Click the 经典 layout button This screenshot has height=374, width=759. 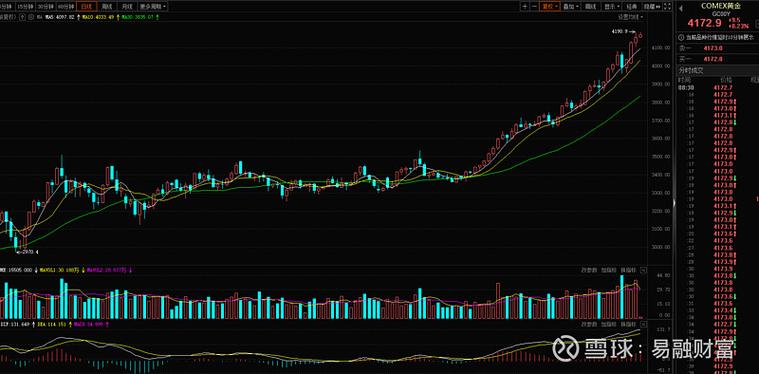click(x=631, y=7)
